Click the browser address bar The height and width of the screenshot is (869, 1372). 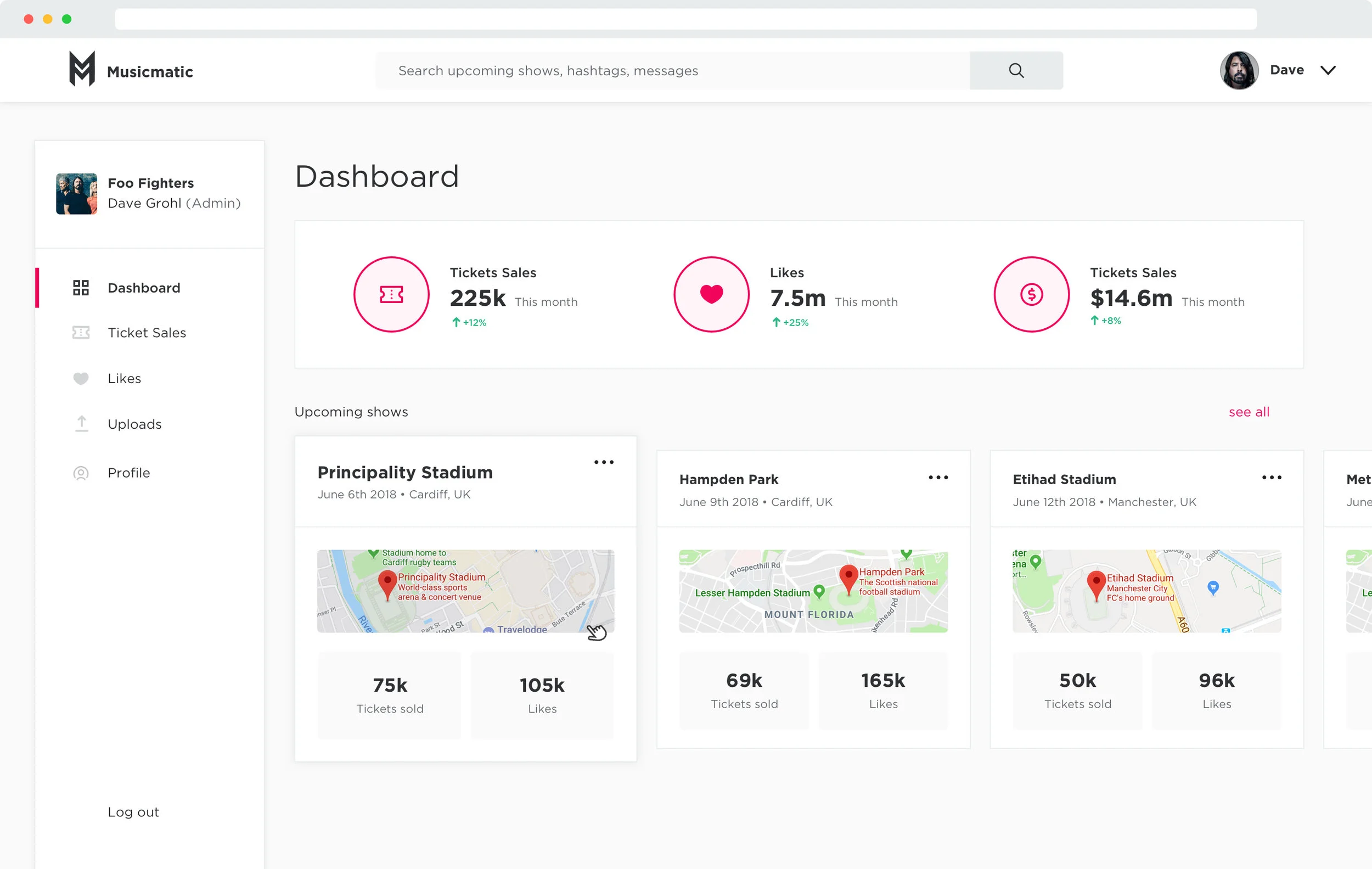tap(685, 19)
